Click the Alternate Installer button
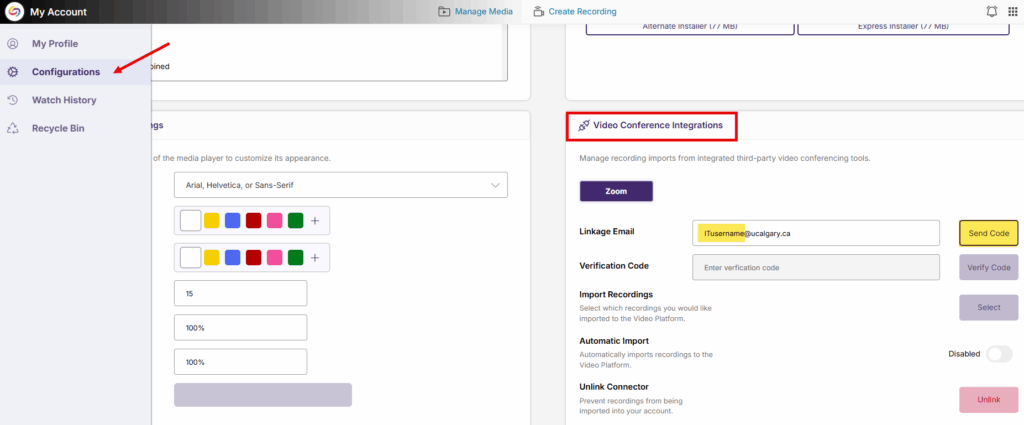Viewport: 1024px width, 425px height. (x=690, y=27)
